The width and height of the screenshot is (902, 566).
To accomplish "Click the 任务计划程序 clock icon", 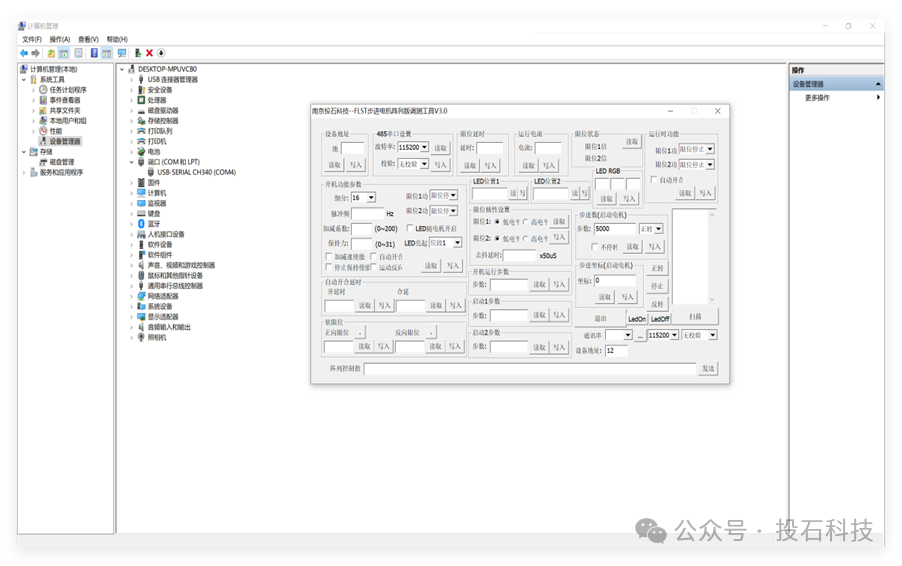I will tap(44, 90).
